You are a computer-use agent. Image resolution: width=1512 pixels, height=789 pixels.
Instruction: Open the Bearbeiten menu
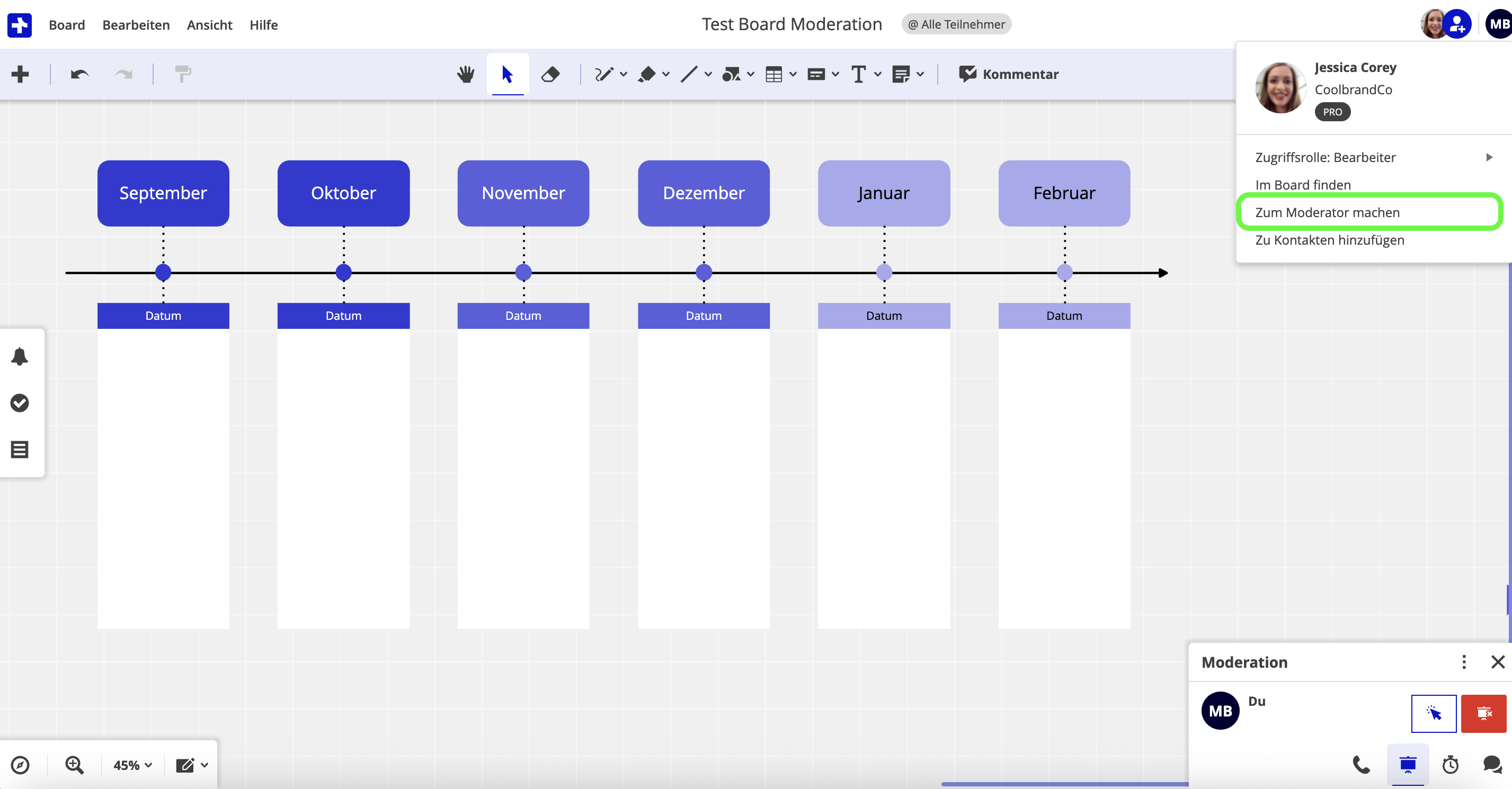[136, 25]
